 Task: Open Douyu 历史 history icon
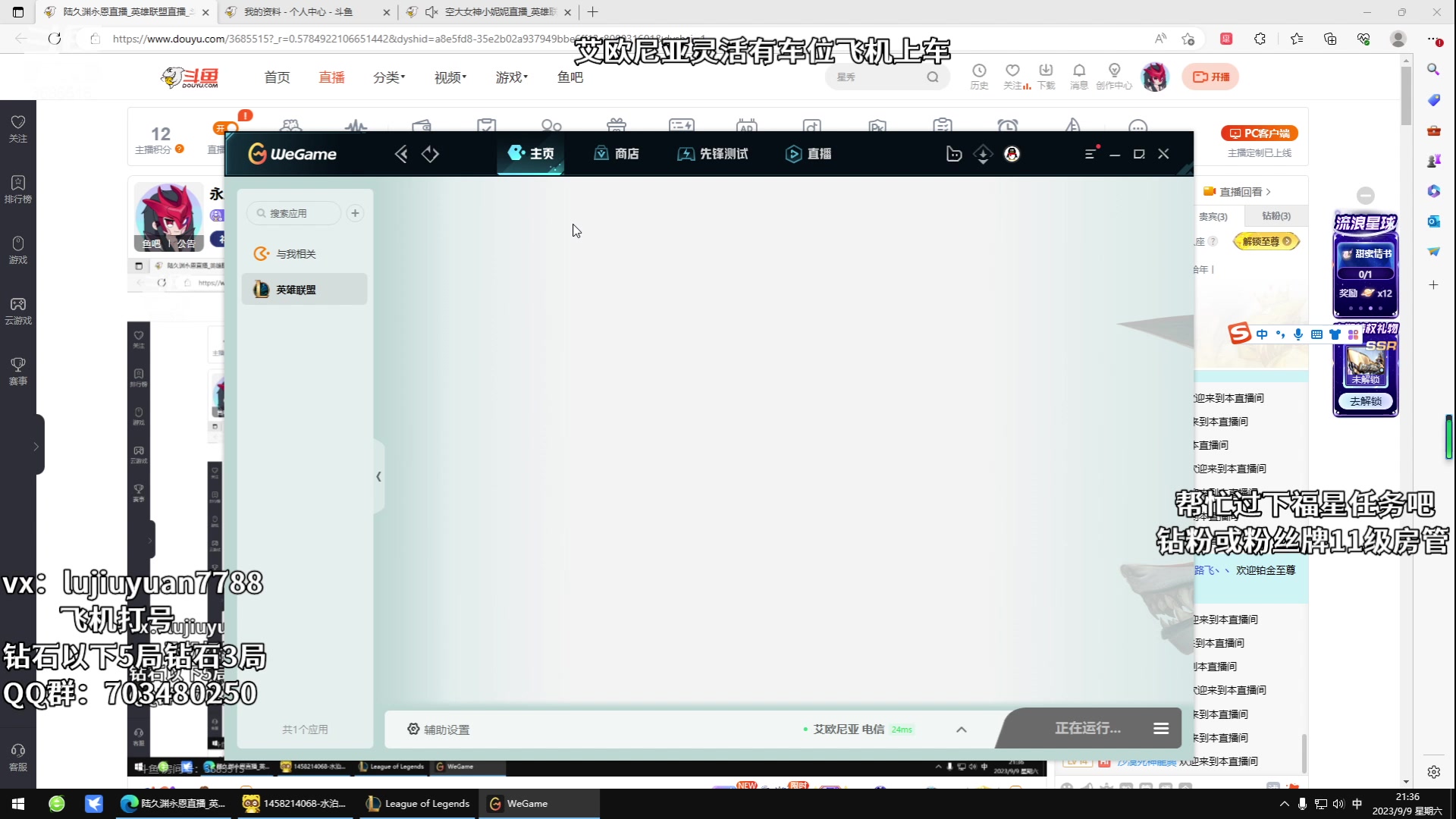[979, 77]
